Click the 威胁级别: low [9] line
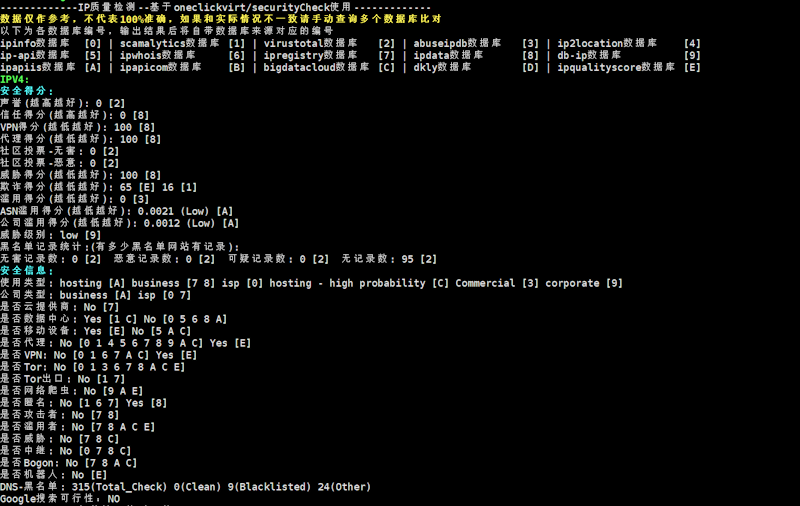Viewport: 800px width, 506px height. tap(51, 235)
